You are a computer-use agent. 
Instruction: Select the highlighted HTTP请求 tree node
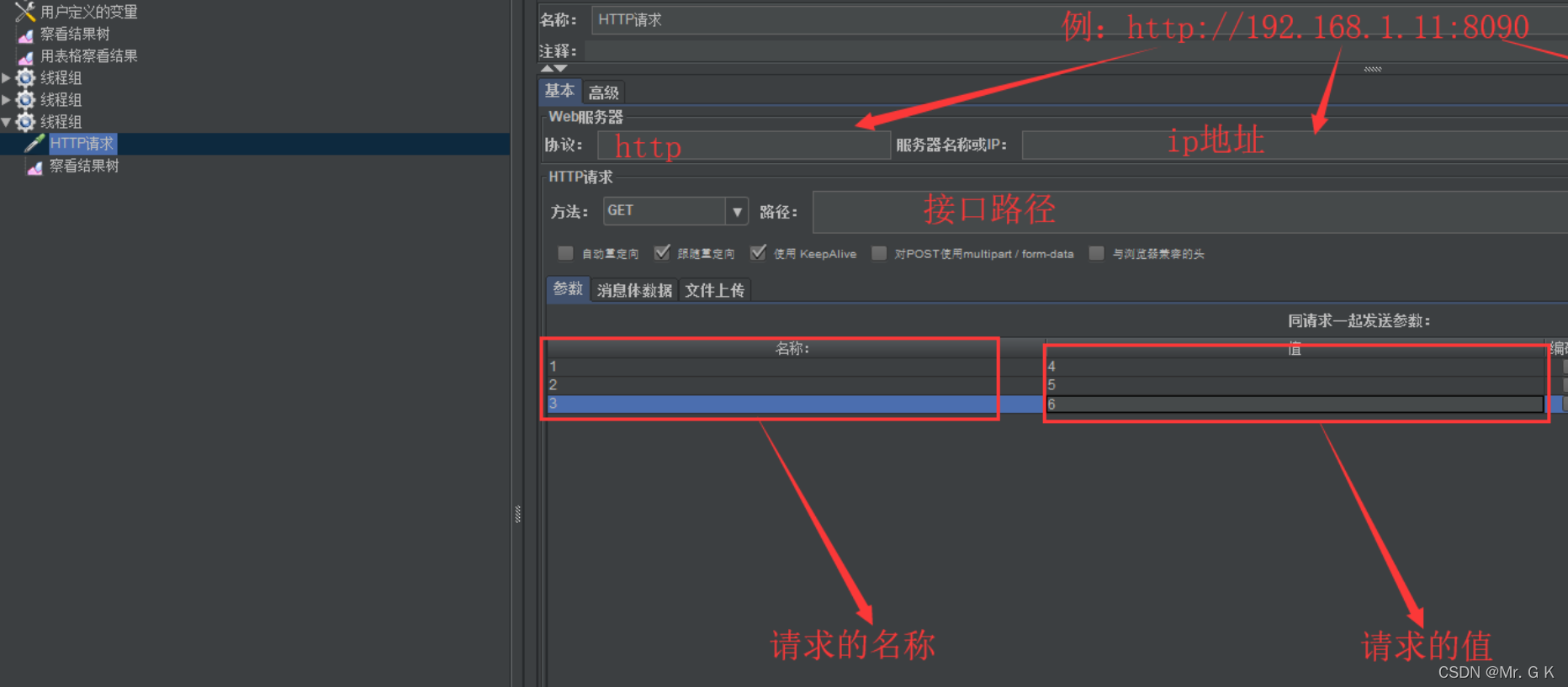82,144
